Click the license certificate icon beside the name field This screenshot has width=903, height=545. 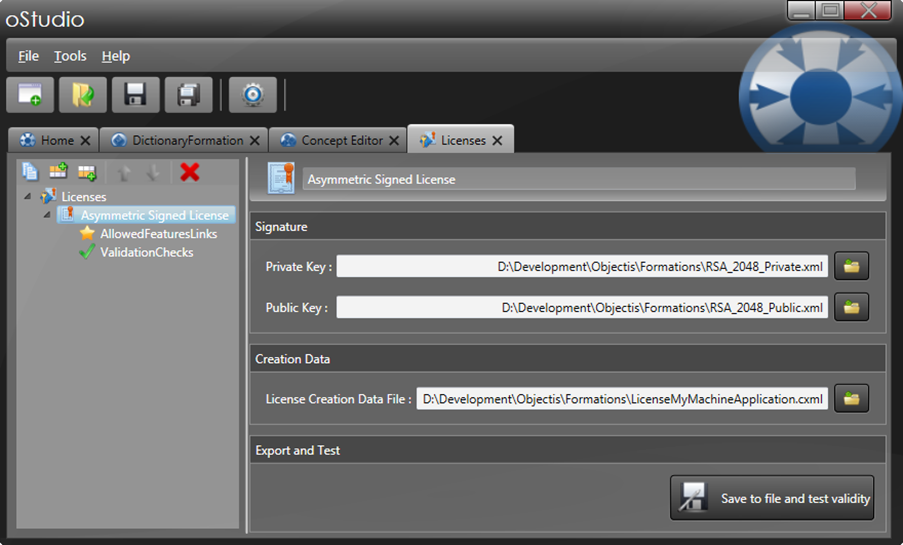point(281,178)
